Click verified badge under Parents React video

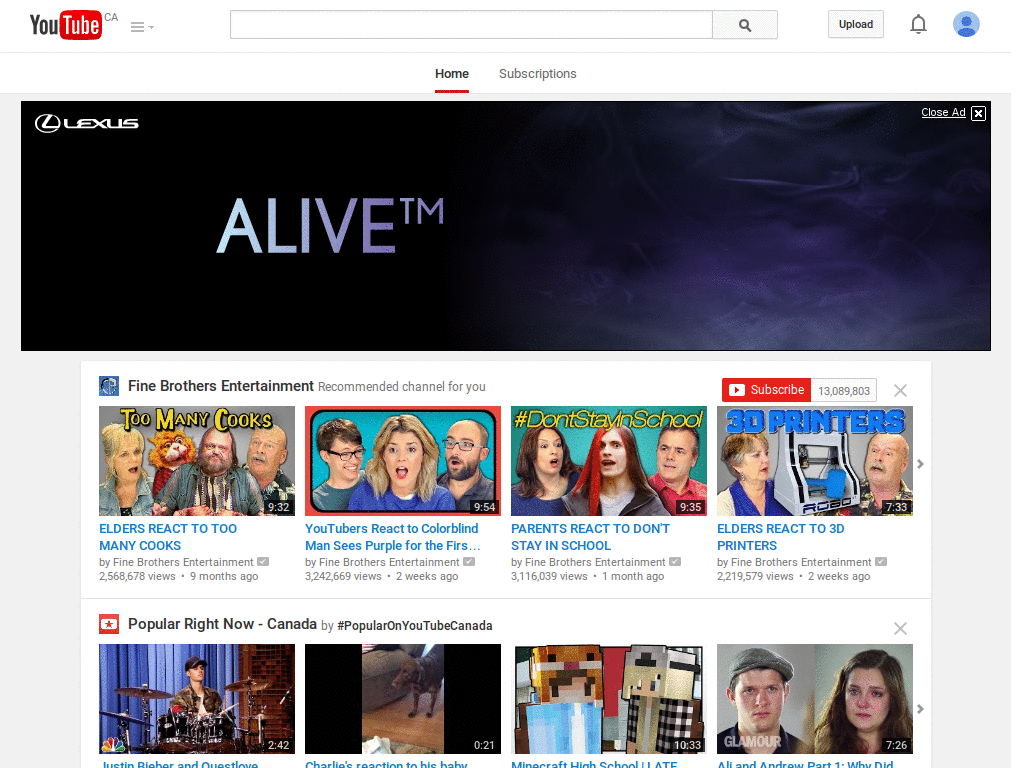(675, 562)
